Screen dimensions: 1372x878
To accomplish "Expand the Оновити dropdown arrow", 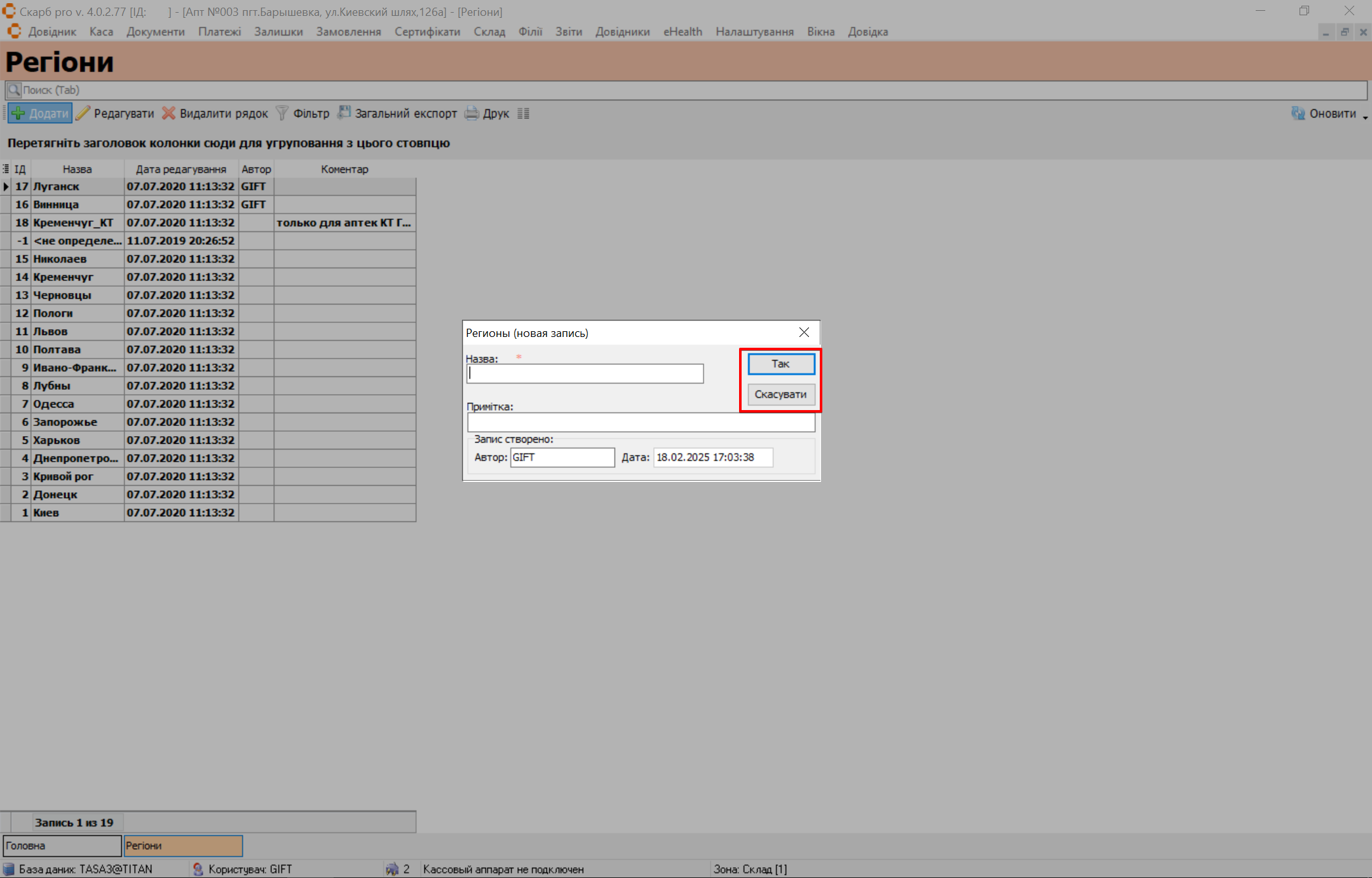I will pos(1364,117).
